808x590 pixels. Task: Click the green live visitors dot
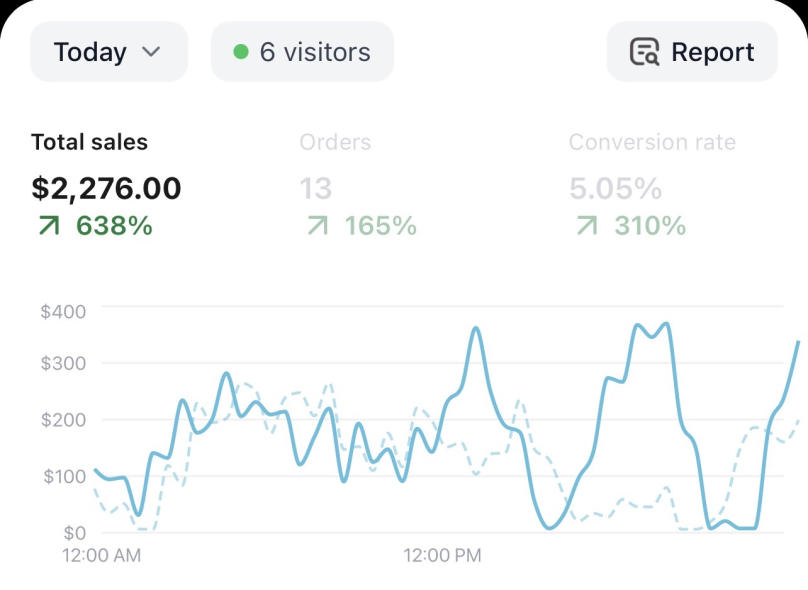tap(241, 52)
